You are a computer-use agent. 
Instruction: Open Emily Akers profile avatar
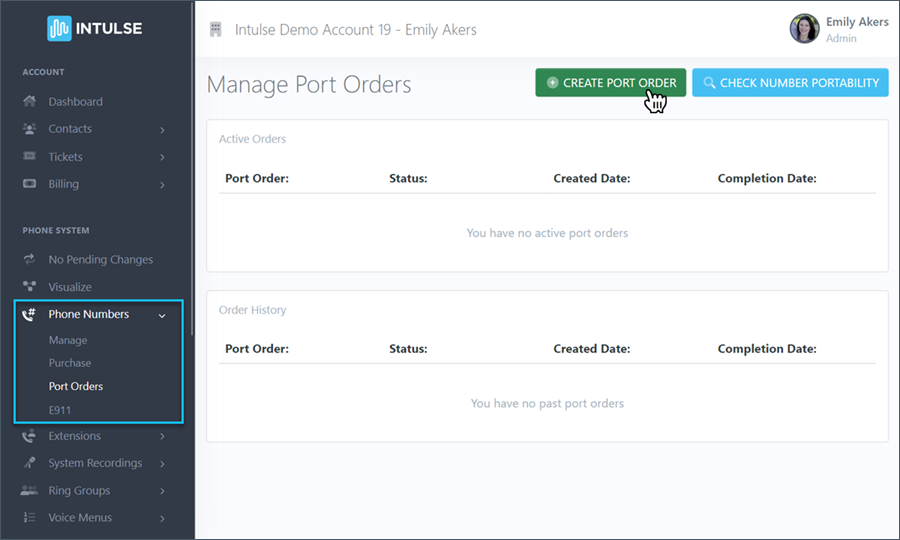(804, 29)
